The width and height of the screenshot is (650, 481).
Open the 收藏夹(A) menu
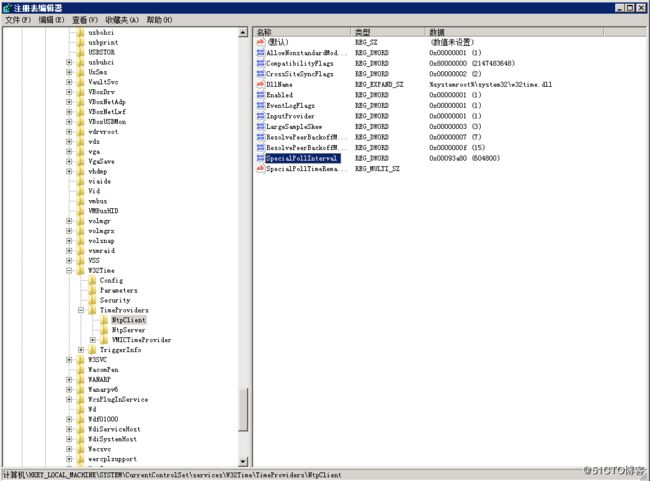tap(122, 20)
